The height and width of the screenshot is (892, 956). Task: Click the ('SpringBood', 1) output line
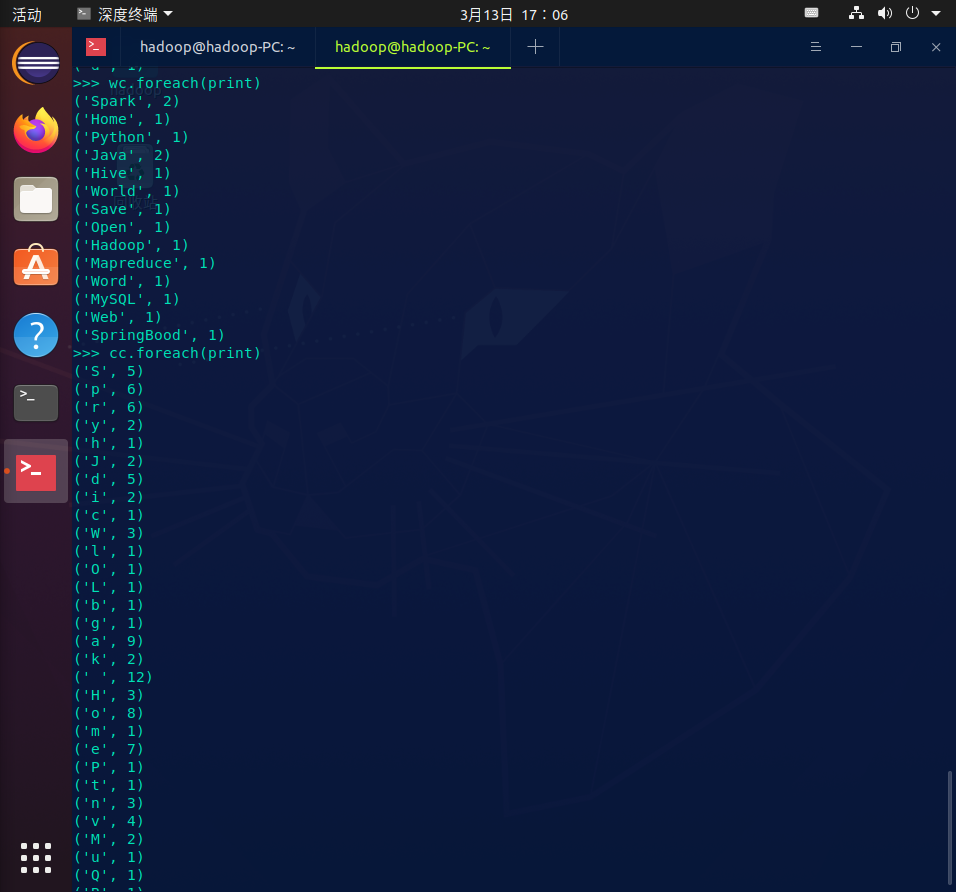coord(149,335)
